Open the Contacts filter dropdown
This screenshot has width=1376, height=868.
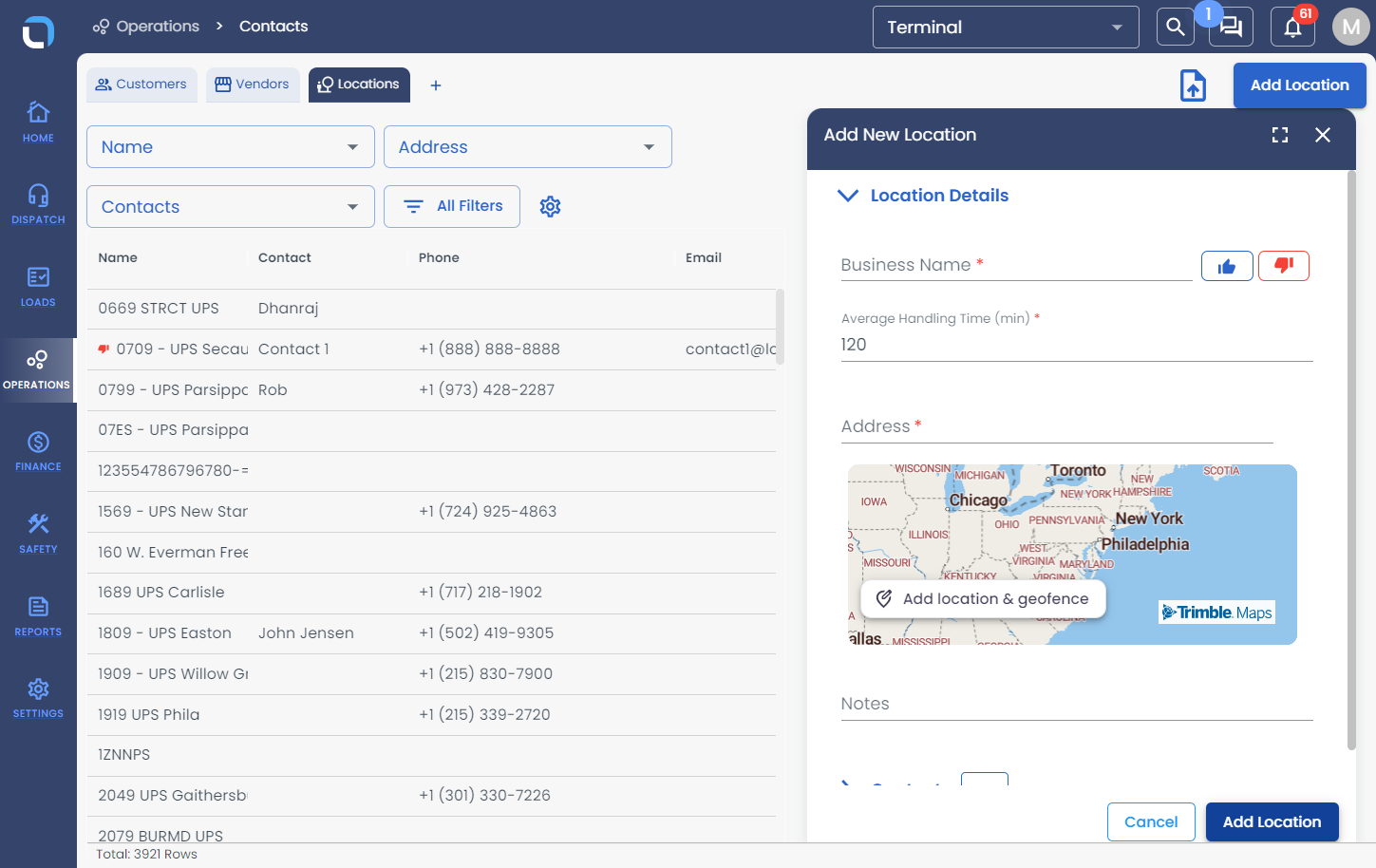click(x=231, y=207)
